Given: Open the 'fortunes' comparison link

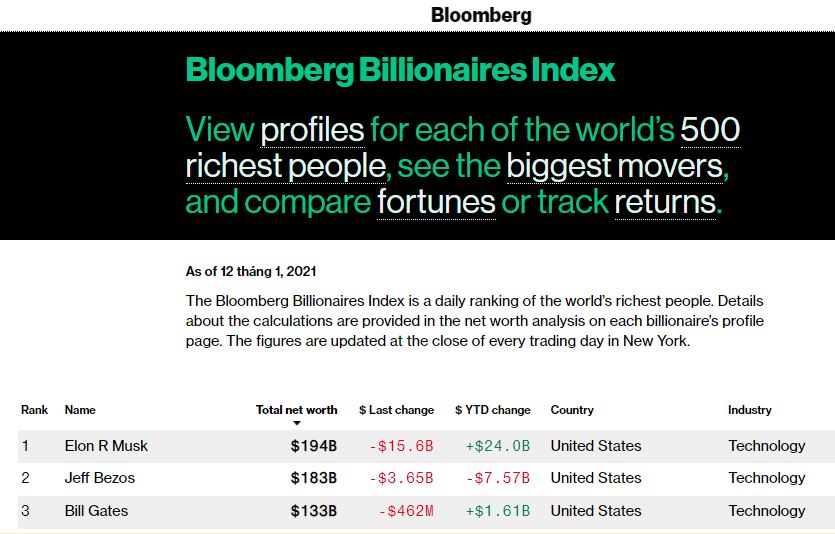Looking at the screenshot, I should coord(436,202).
